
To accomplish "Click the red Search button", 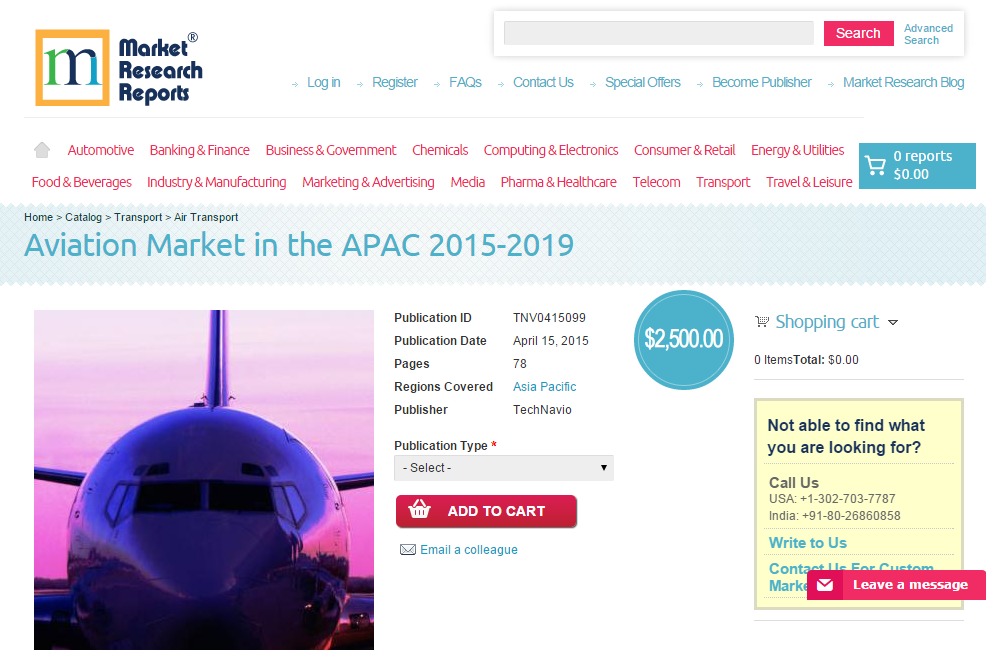I will click(x=858, y=33).
